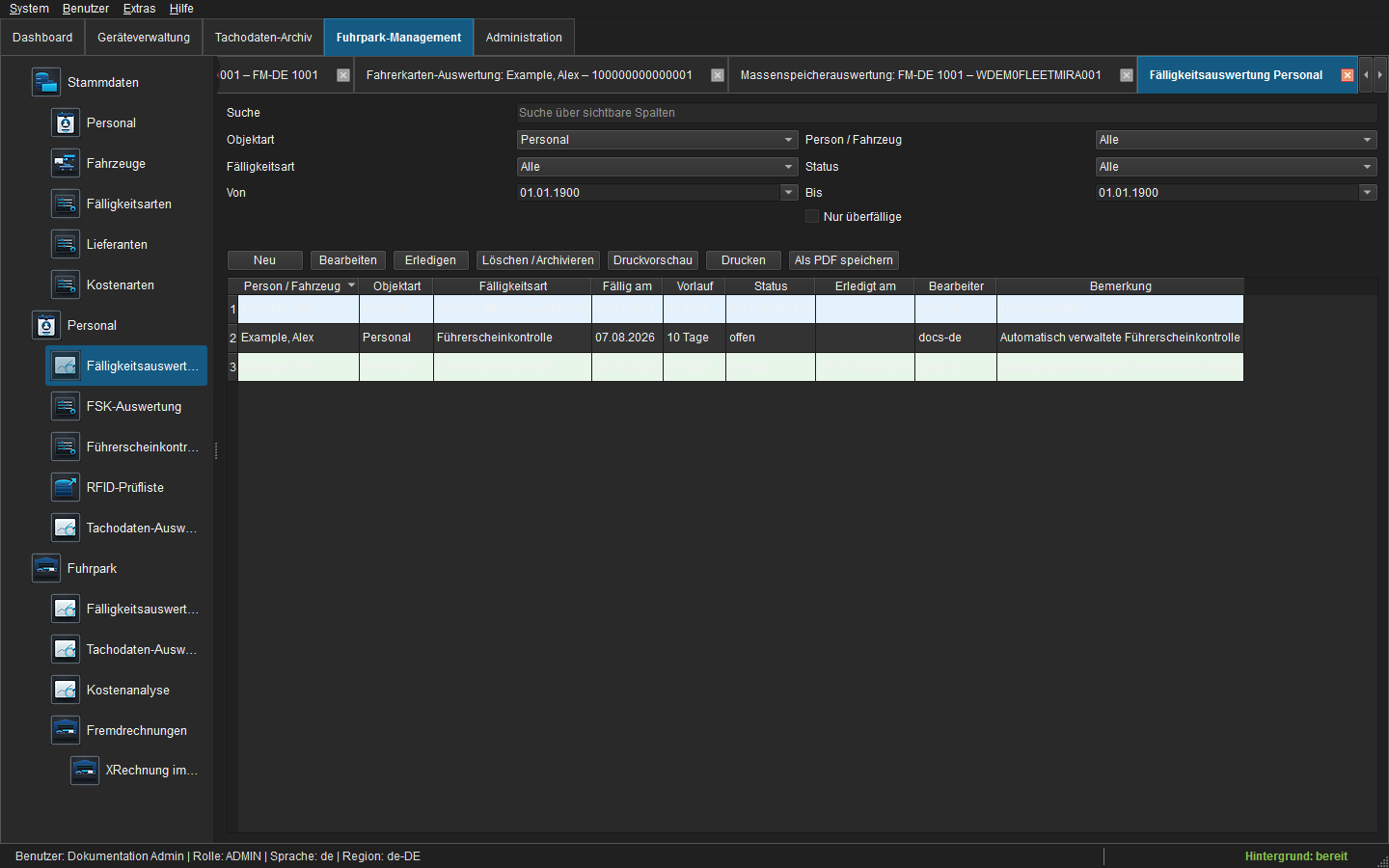Viewport: 1389px width, 868px height.
Task: Expand the Status dropdown
Action: pos(1236,167)
